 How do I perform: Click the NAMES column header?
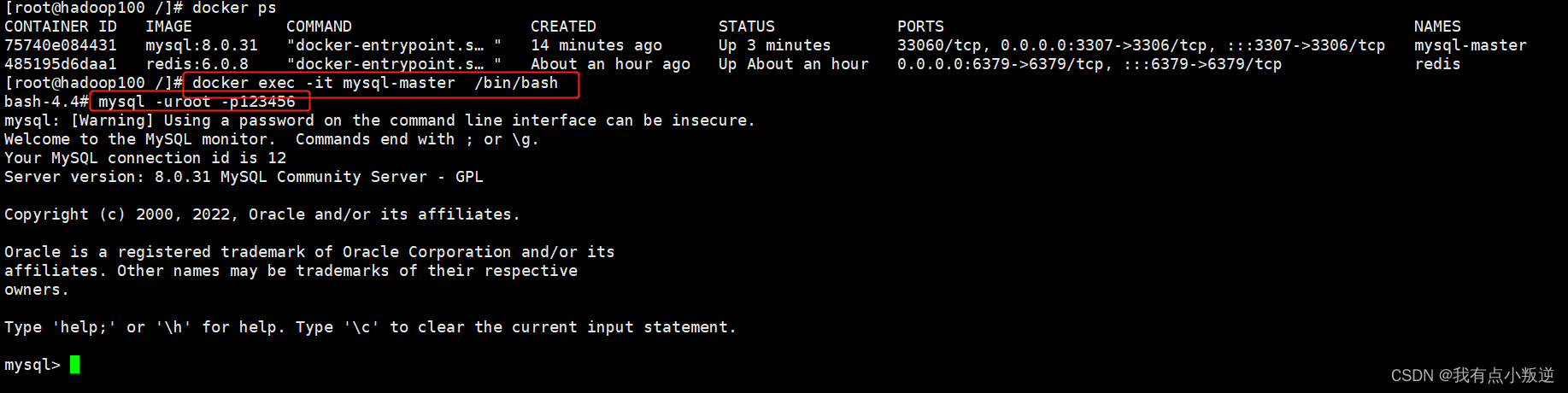tap(1437, 26)
